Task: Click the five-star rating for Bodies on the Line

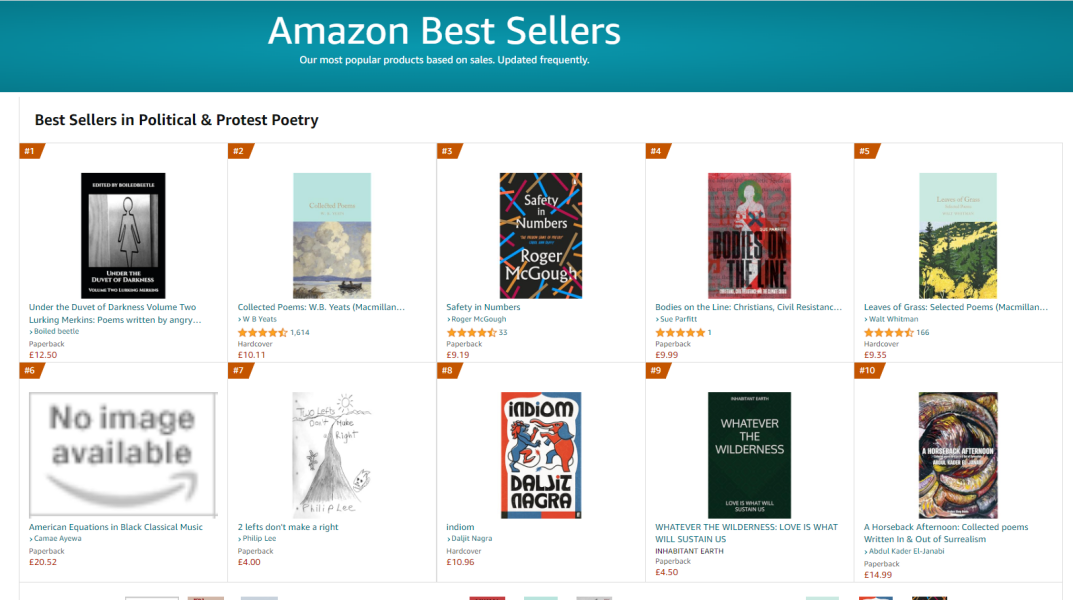Action: (680, 332)
